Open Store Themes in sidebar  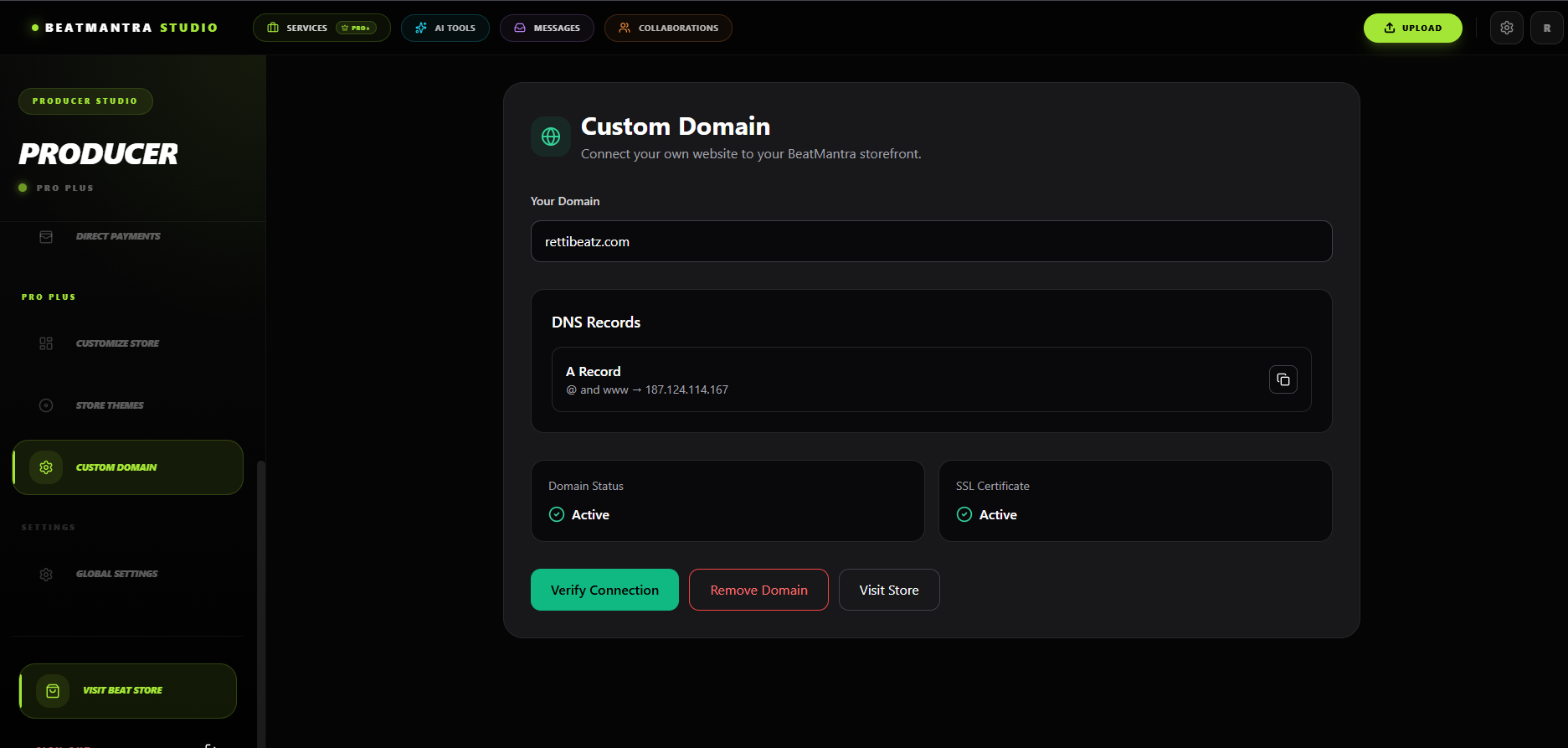click(x=127, y=405)
